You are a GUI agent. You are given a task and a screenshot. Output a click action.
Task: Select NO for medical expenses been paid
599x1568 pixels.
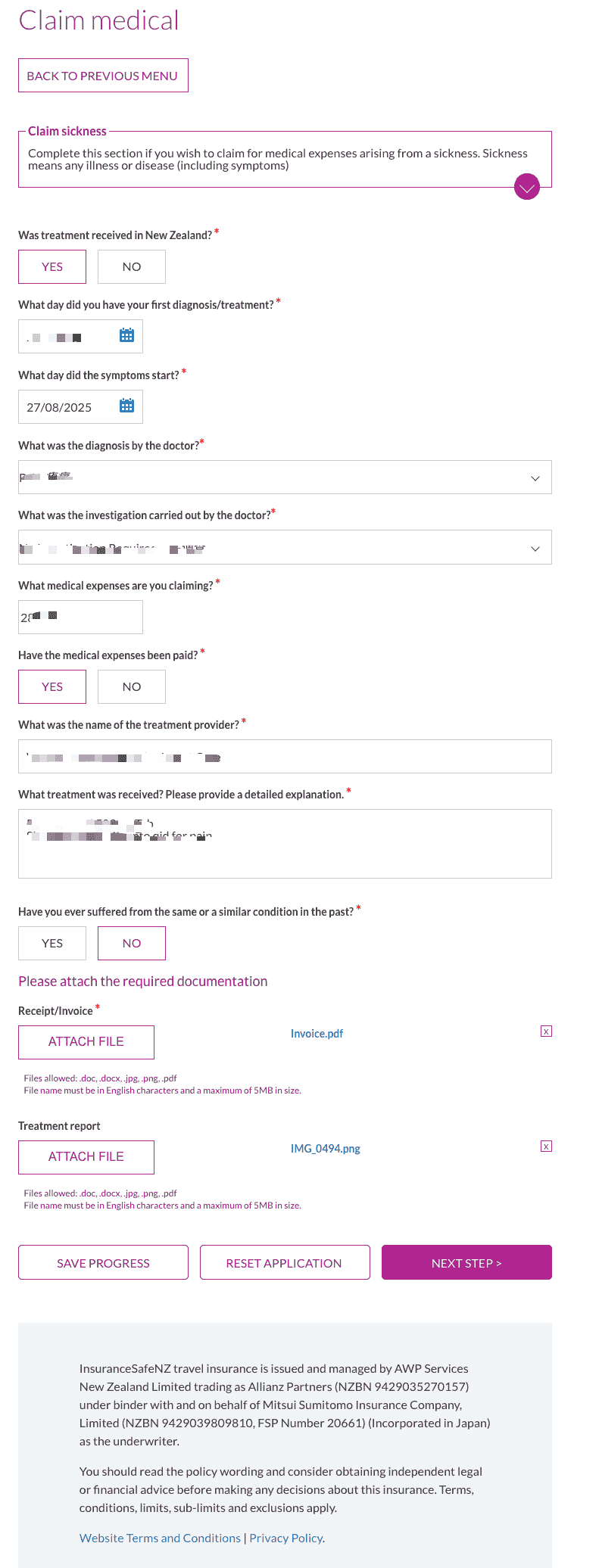tap(131, 686)
